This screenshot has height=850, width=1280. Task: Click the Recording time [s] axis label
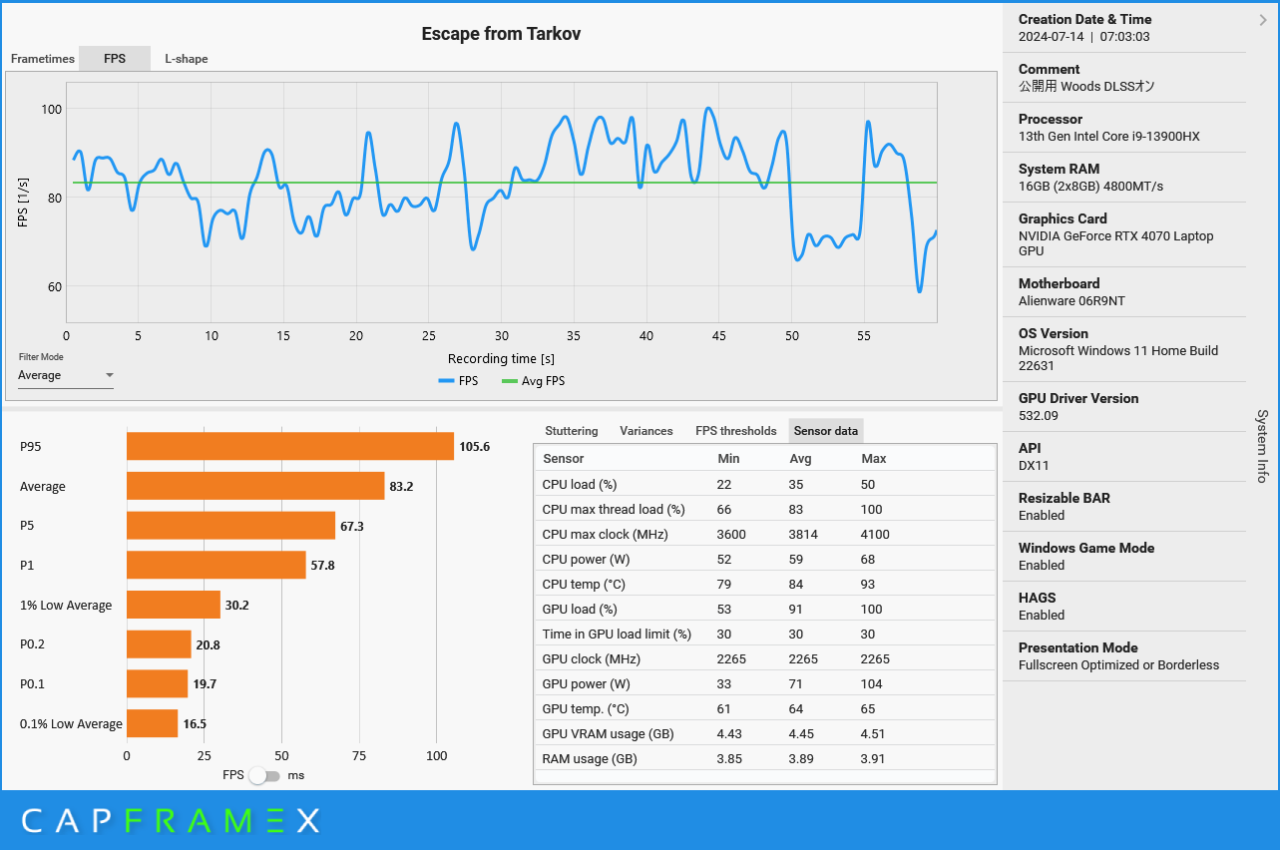tap(501, 358)
